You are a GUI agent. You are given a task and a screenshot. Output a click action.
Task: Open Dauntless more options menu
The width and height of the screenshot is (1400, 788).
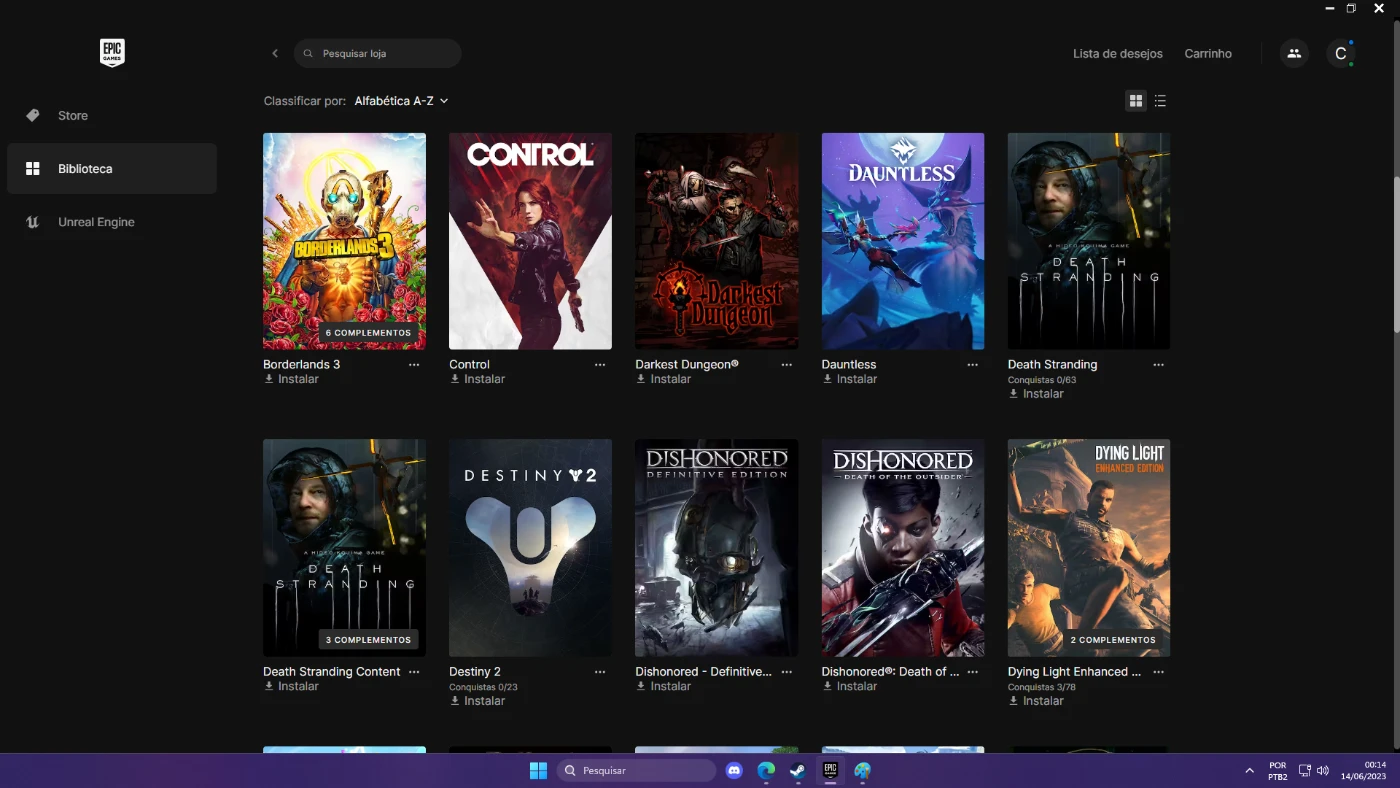click(972, 365)
